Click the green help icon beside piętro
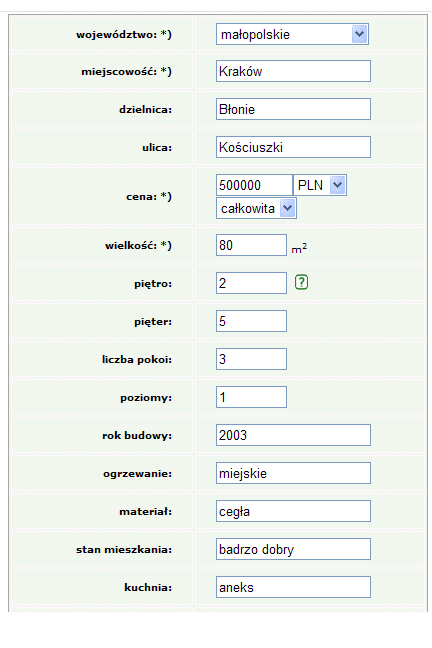The image size is (432, 648). point(301,282)
